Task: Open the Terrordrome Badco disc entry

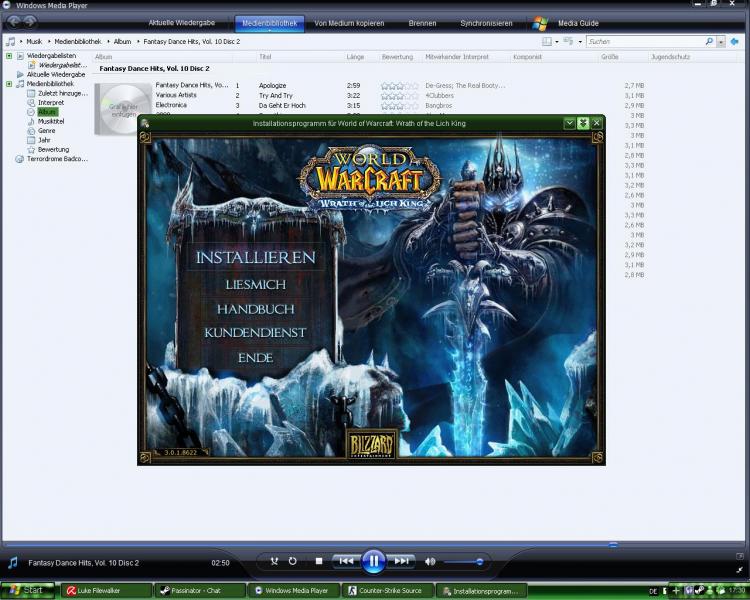Action: [57, 159]
